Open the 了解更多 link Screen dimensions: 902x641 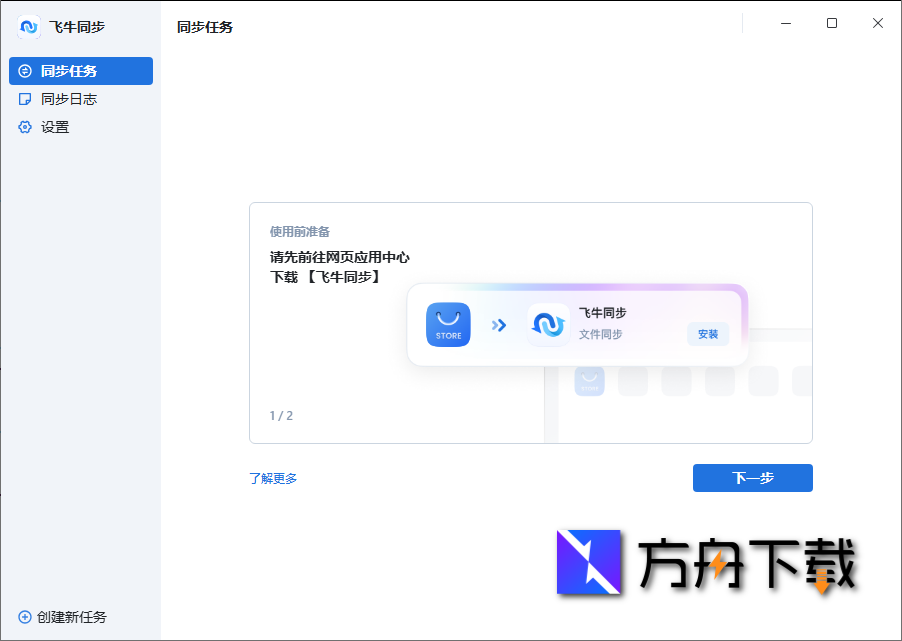(273, 479)
